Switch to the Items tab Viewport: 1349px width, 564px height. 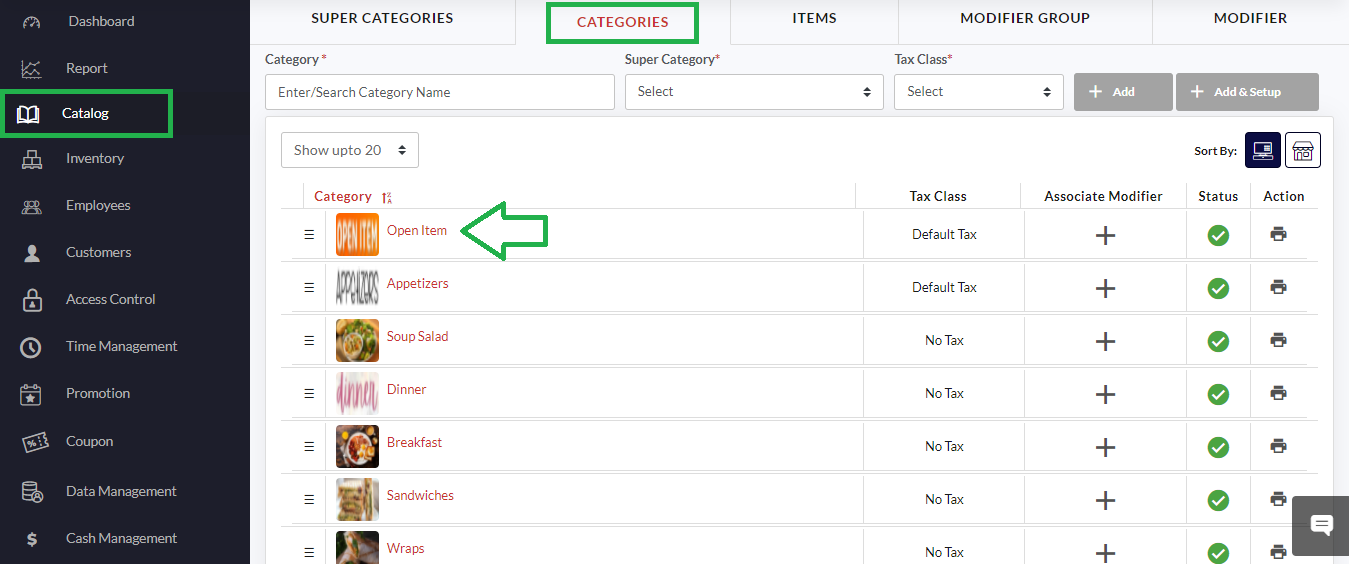(814, 18)
